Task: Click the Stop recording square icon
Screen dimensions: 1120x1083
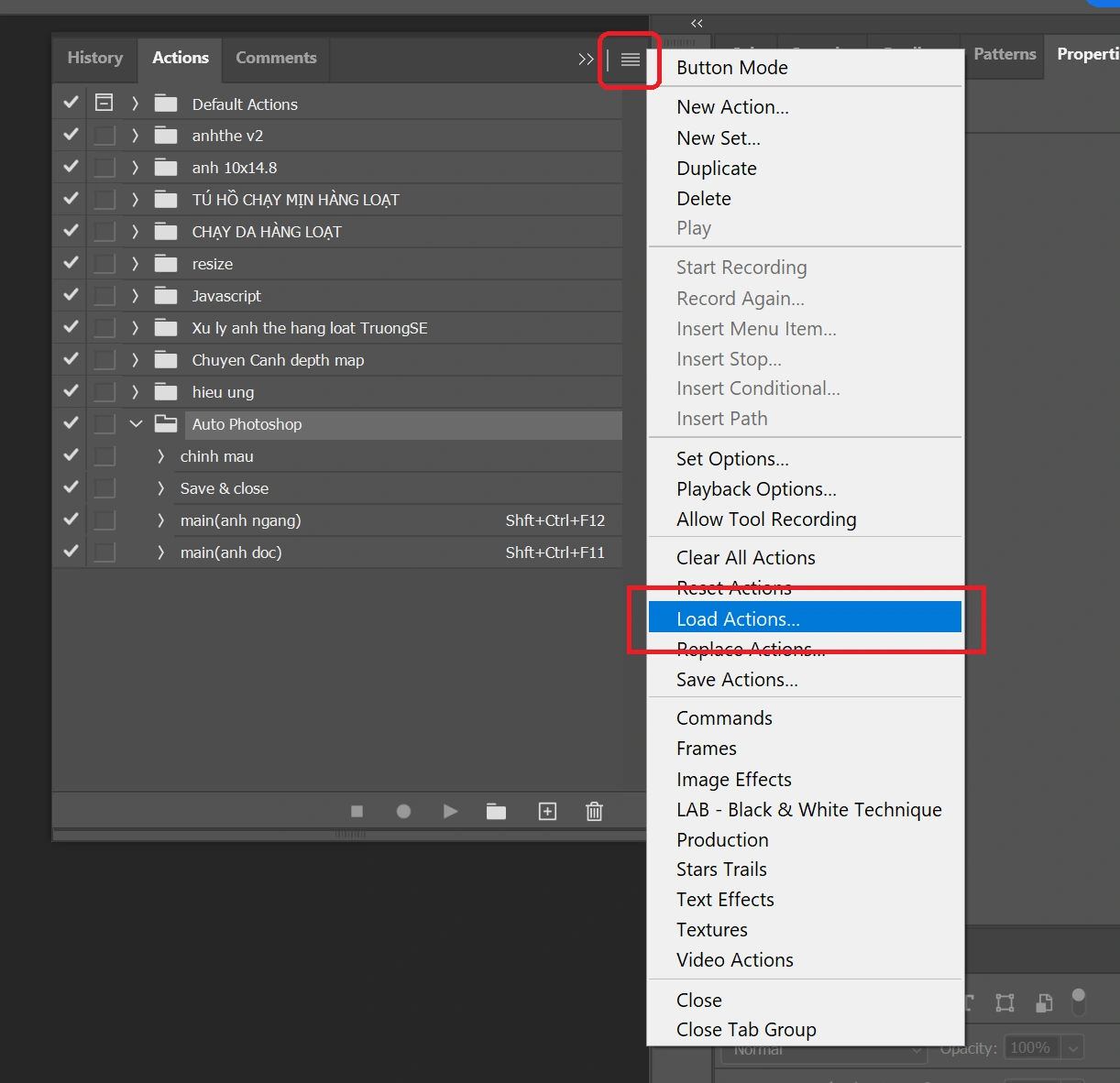Action: pos(357,811)
